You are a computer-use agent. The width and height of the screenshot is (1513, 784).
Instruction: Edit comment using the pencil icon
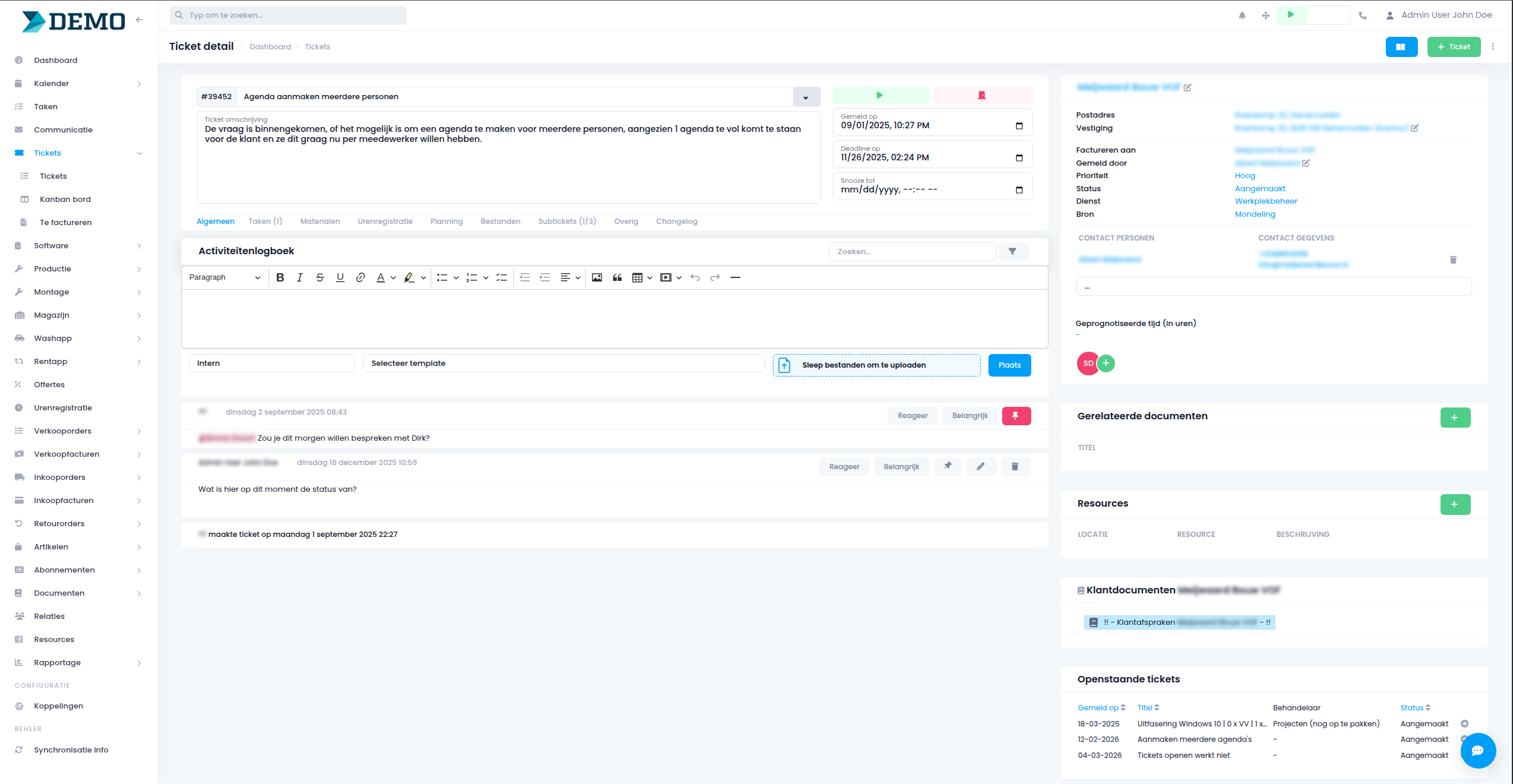coord(981,467)
